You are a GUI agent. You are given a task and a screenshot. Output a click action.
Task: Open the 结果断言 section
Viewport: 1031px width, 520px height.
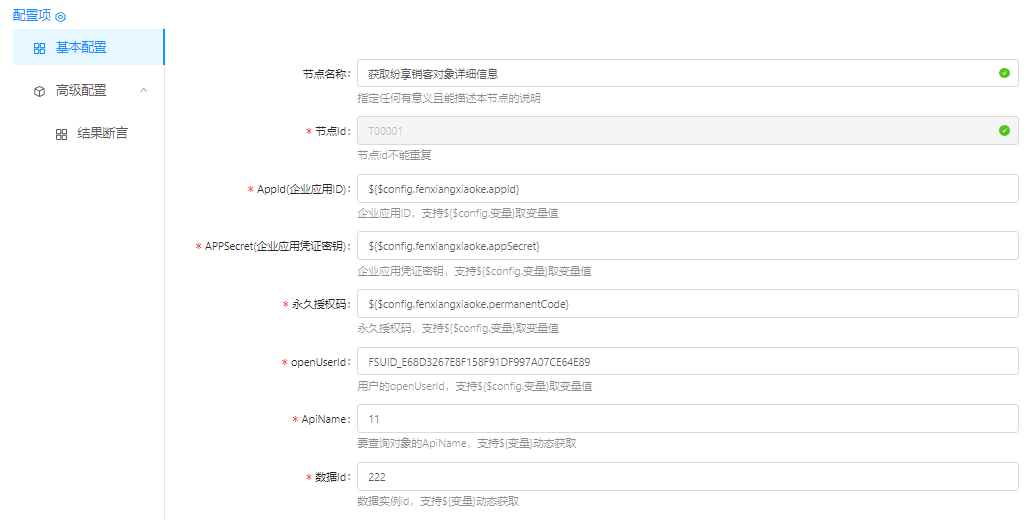click(x=102, y=134)
